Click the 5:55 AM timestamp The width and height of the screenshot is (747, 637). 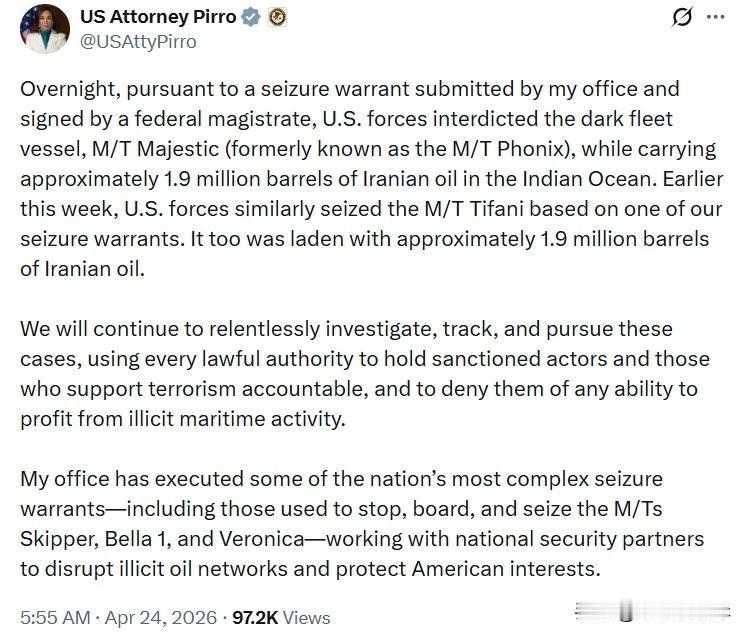[x=54, y=617]
